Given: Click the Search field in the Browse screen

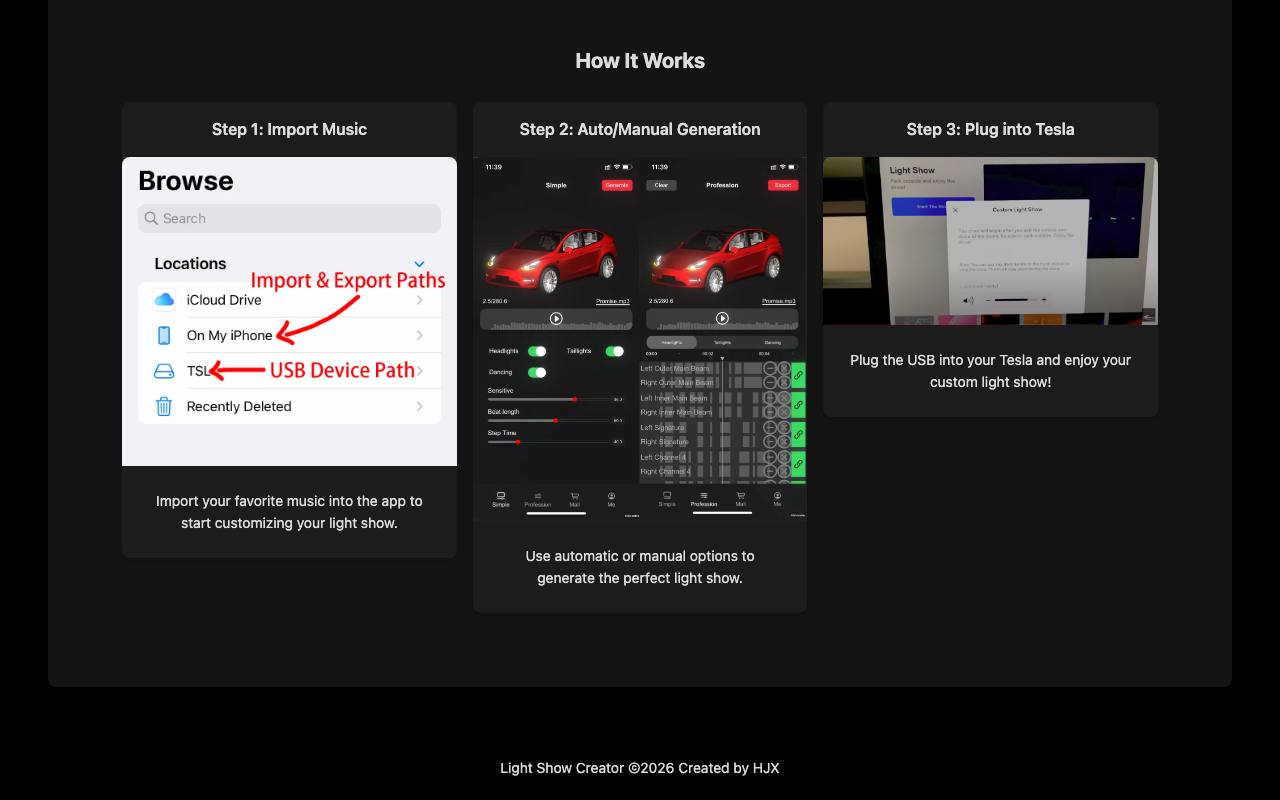Looking at the screenshot, I should [x=289, y=218].
